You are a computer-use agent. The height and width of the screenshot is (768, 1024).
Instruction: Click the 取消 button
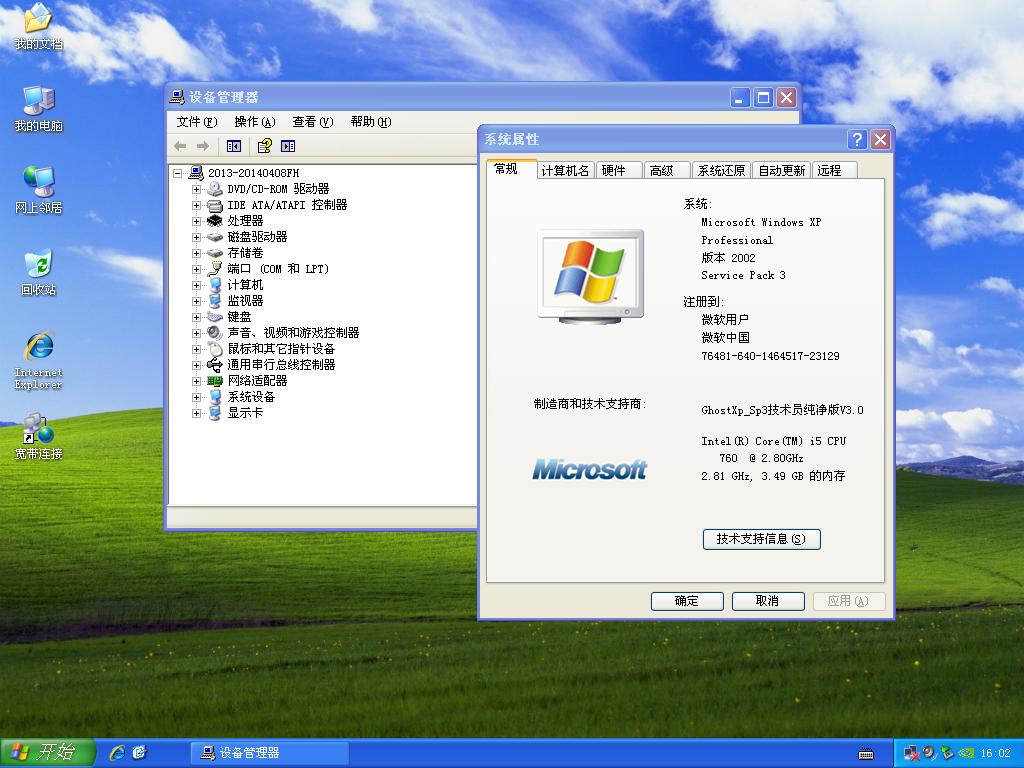[x=767, y=601]
